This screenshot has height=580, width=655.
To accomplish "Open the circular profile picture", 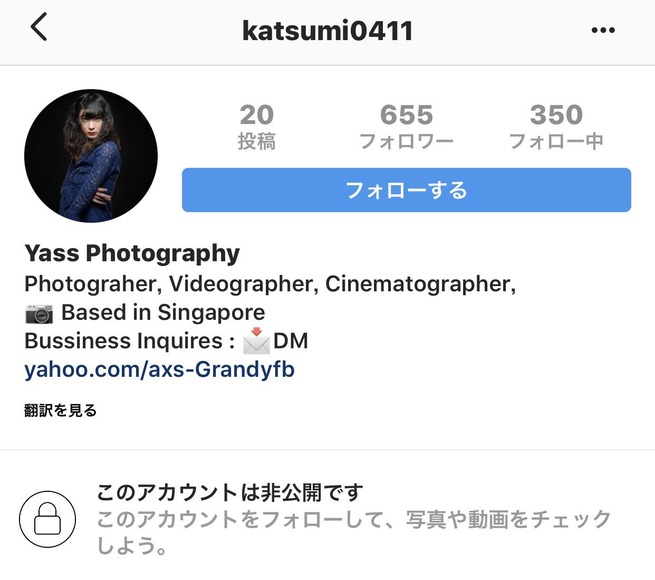I will (91, 155).
